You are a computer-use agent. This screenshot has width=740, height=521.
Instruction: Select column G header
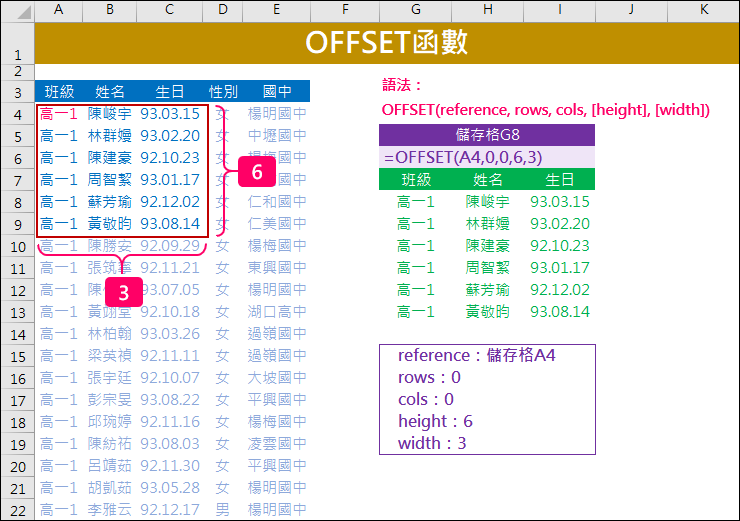point(415,10)
